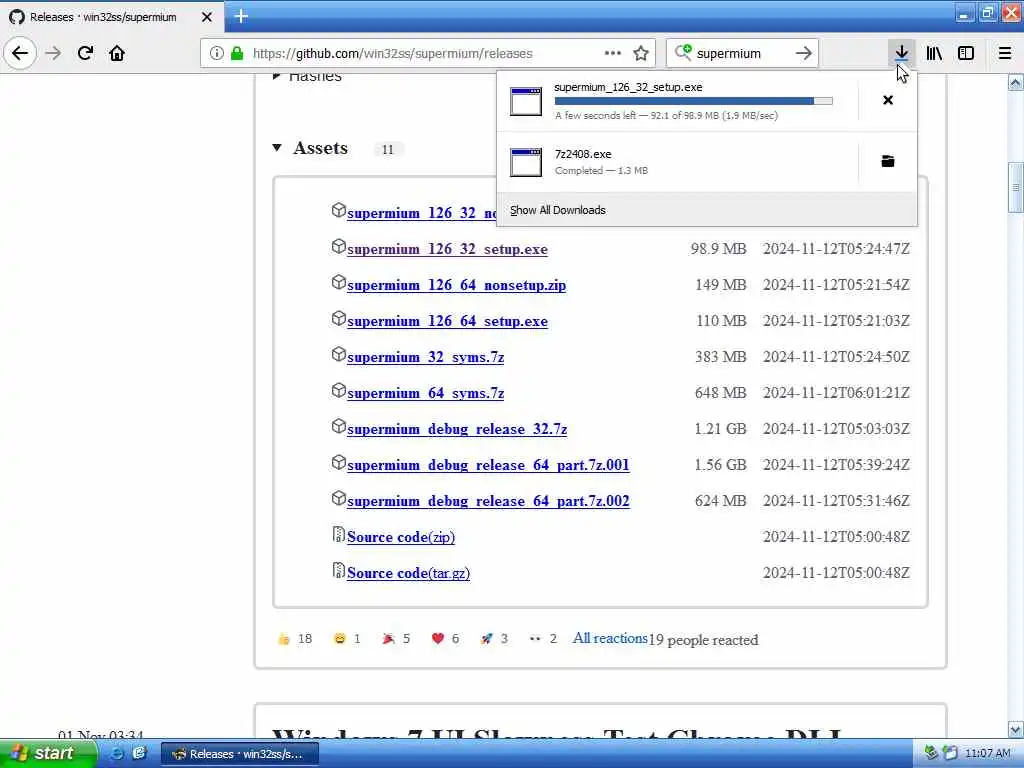Click the eyes reaction with 2
This screenshot has width=1024, height=768.
click(543, 639)
